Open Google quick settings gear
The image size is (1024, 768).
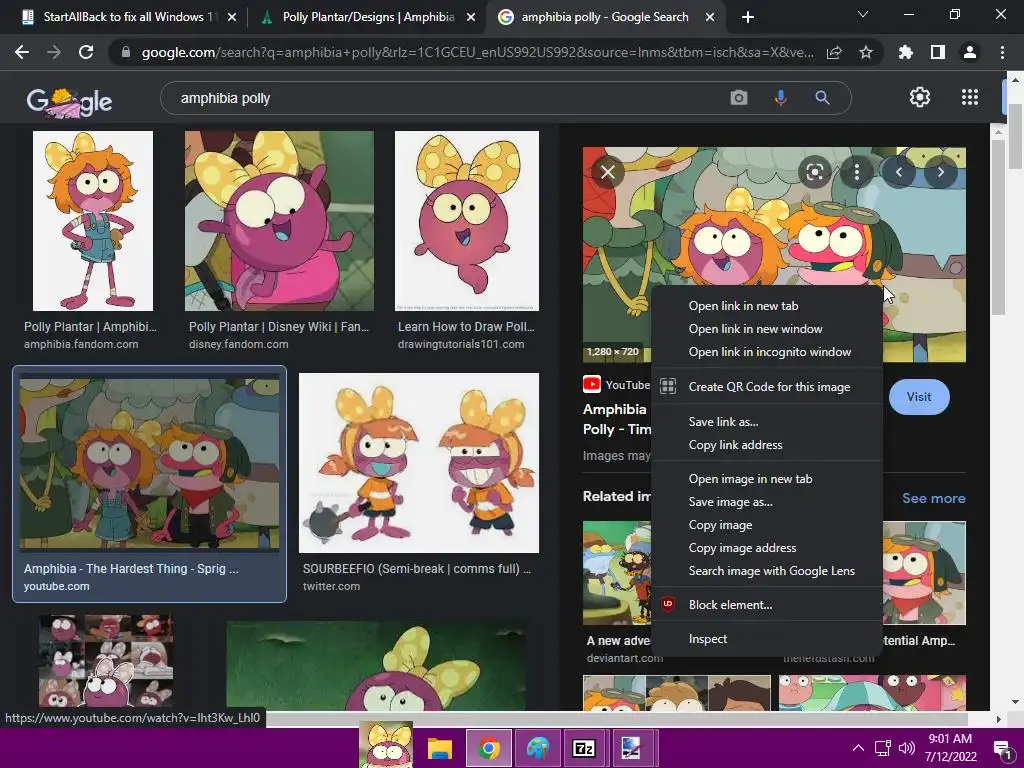pos(920,97)
